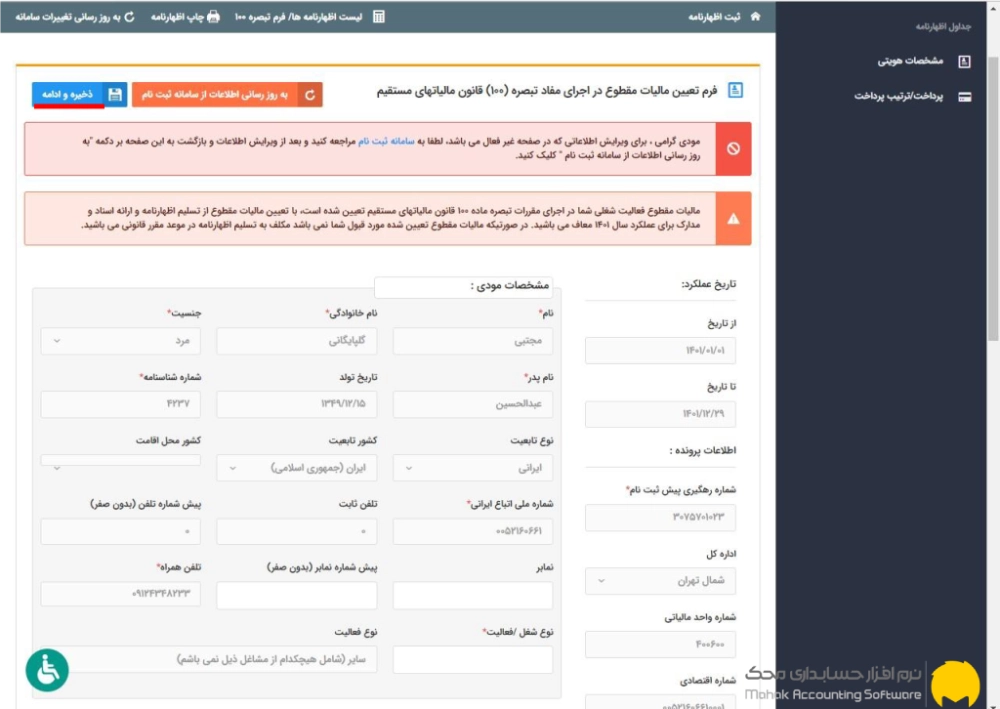
Task: Click the از تاریخ date field
Action: 660,351
